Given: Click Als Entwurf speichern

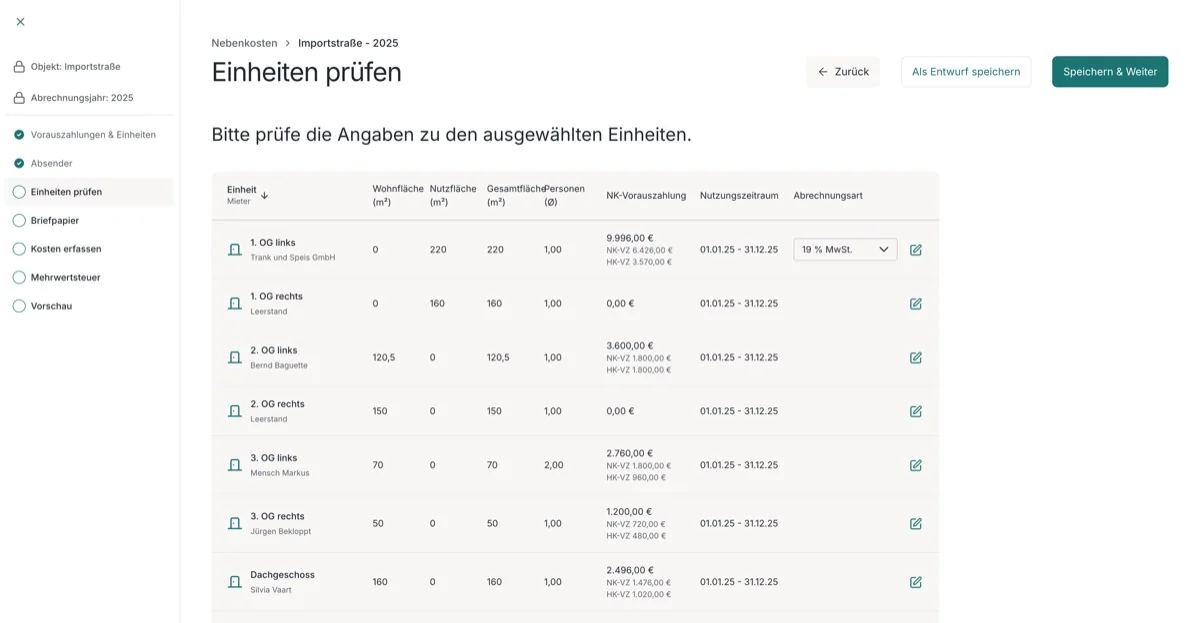Looking at the screenshot, I should (x=966, y=72).
